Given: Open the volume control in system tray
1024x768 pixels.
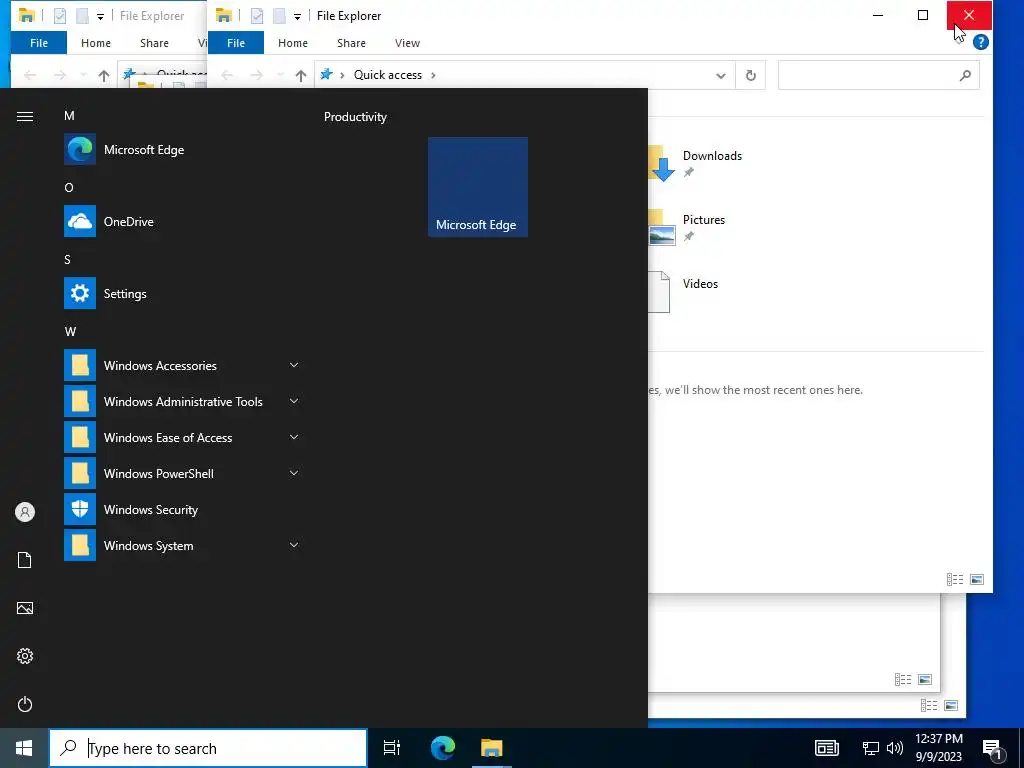Looking at the screenshot, I should 895,748.
